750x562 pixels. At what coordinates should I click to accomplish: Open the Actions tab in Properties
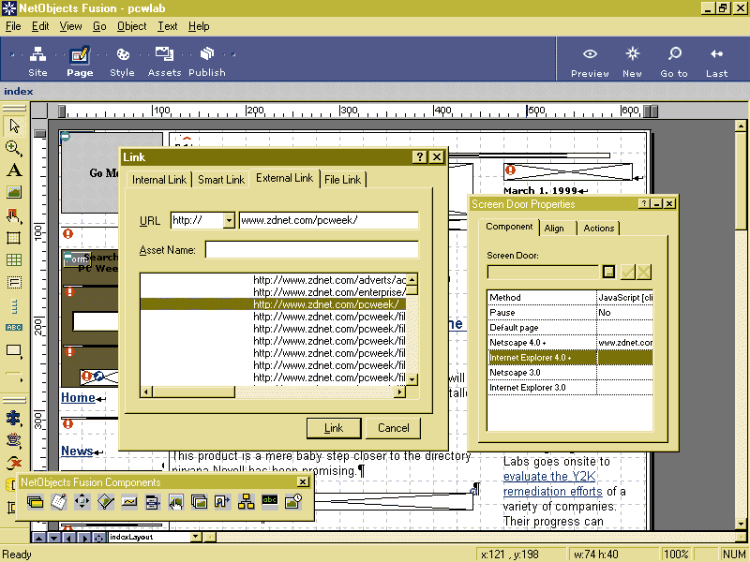(598, 228)
